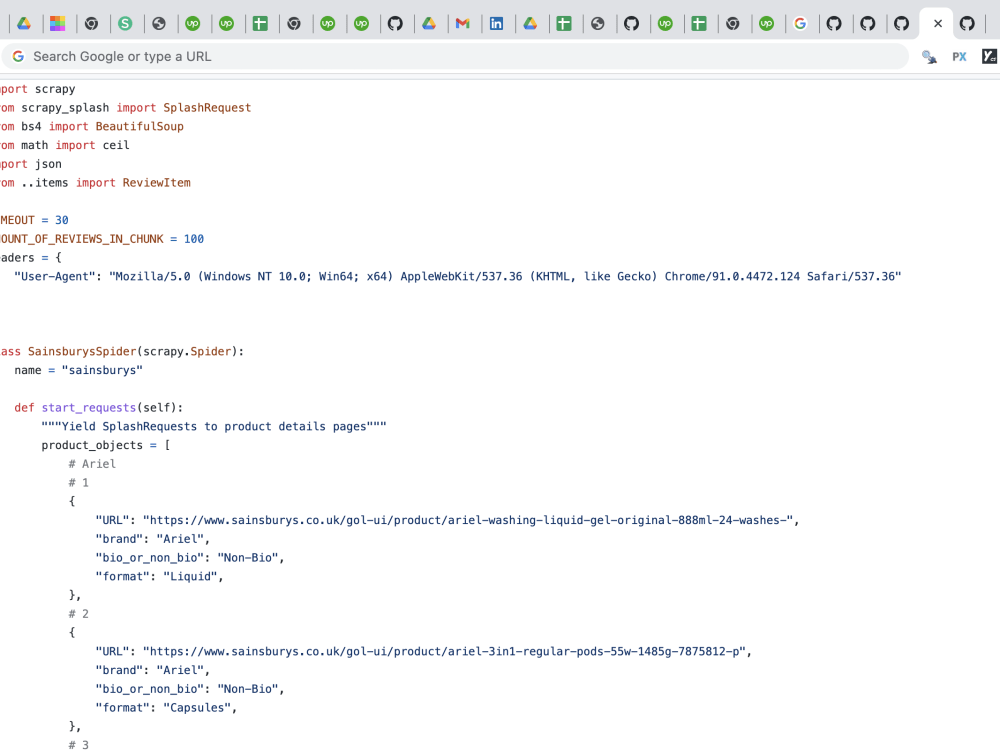This screenshot has width=1000, height=750.
Task: Click the product_objects variable name
Action: 92,445
